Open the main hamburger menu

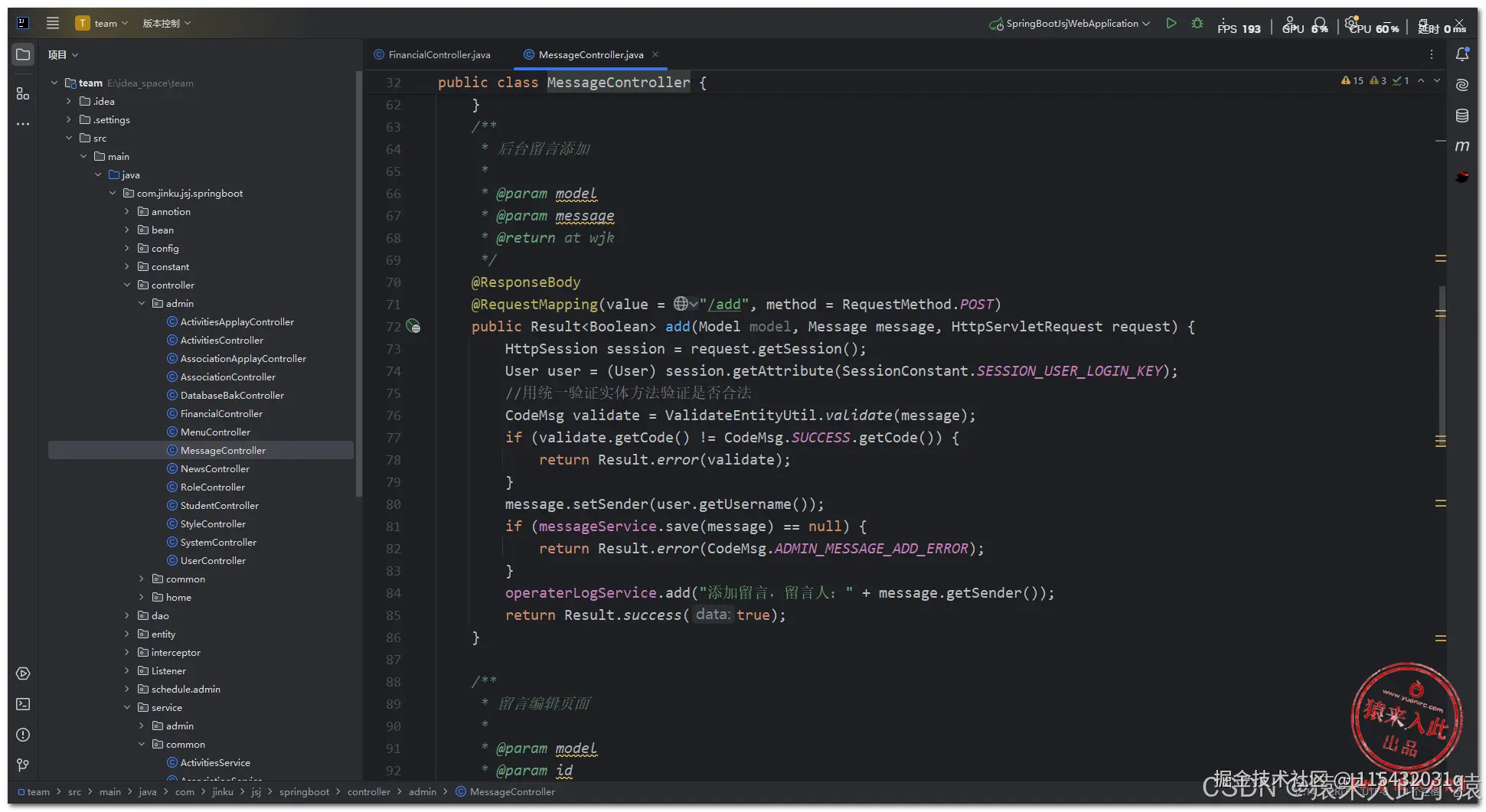coord(53,23)
